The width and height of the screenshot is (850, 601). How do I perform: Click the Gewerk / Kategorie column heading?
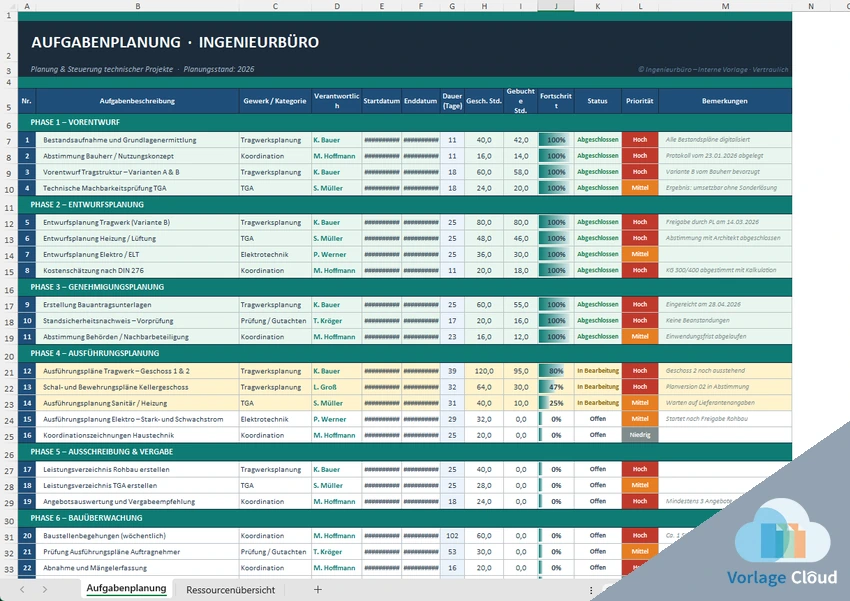pos(275,101)
